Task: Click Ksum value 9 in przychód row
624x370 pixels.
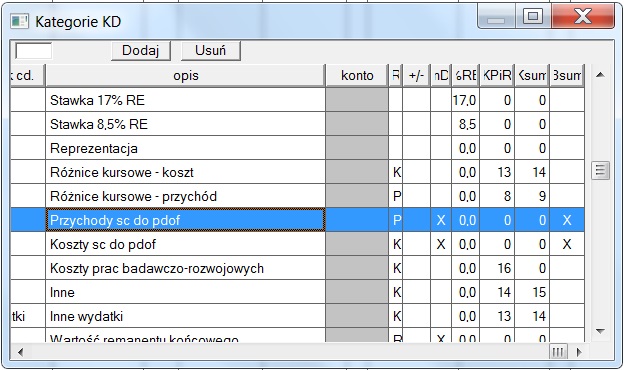Action: click(532, 196)
